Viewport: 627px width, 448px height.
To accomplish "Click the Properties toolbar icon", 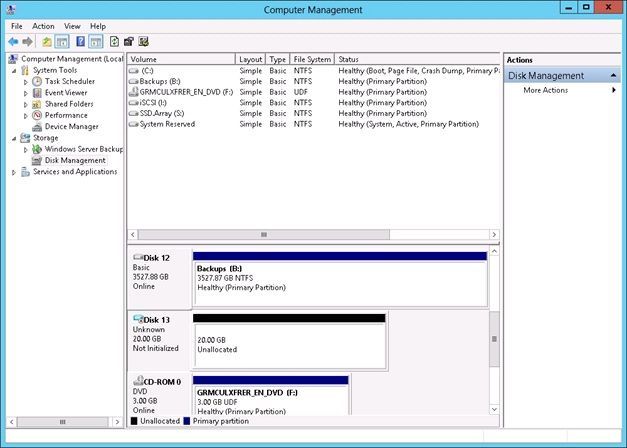I will point(129,42).
